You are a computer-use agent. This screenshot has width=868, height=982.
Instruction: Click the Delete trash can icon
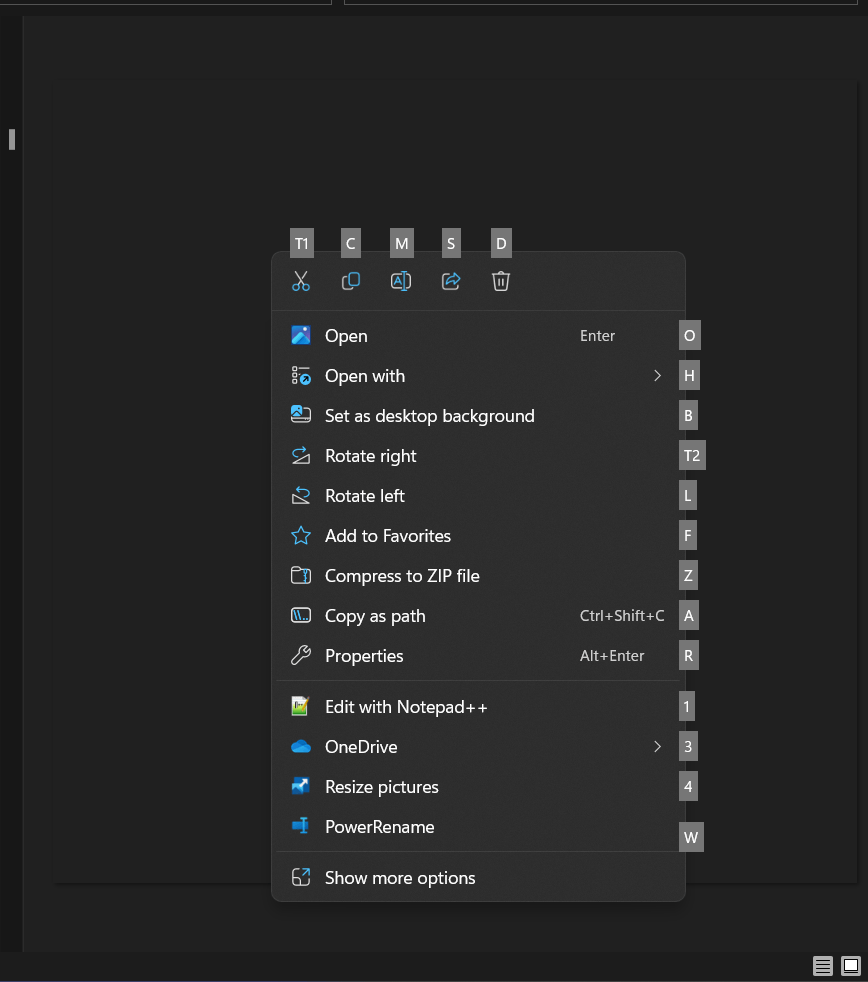point(501,281)
